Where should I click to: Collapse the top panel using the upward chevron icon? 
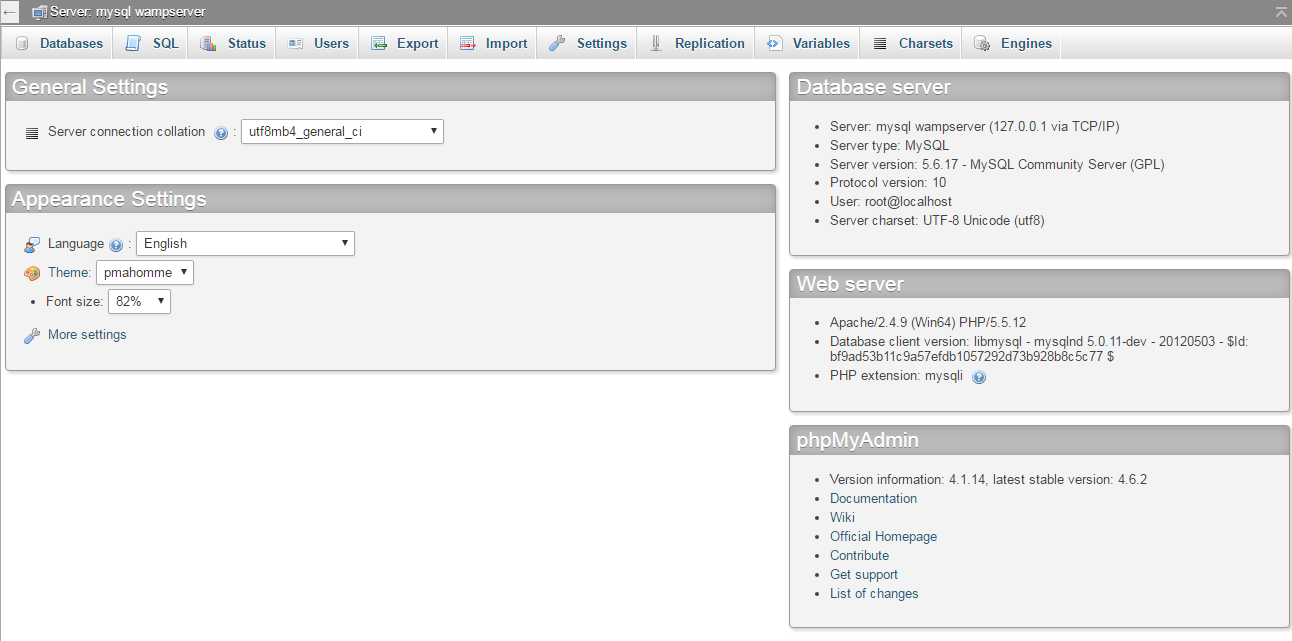1281,11
